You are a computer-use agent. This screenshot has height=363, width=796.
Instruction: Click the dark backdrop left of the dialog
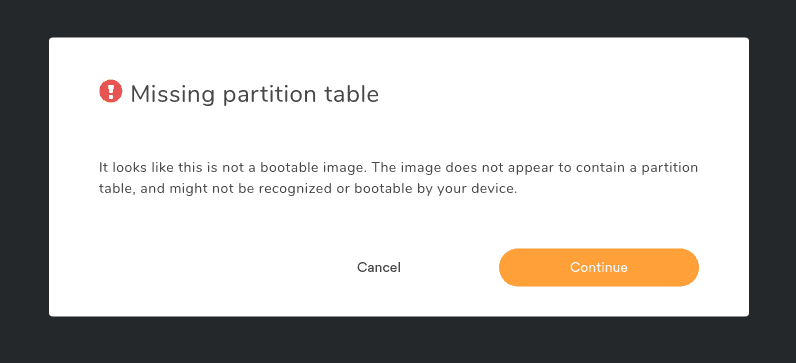[x=24, y=178]
